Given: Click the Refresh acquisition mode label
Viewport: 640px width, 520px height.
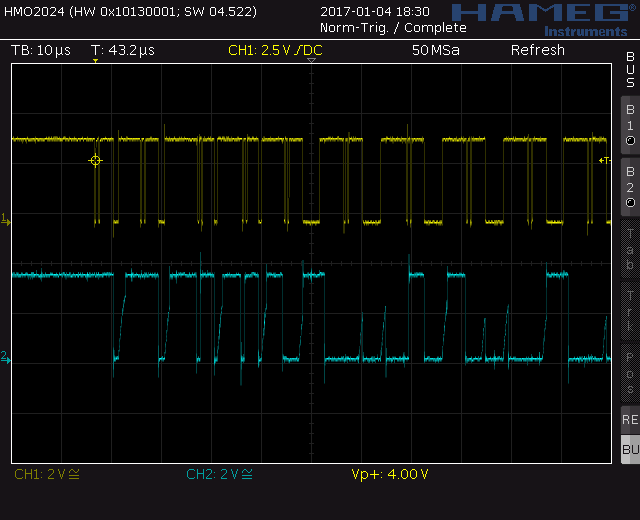Looking at the screenshot, I should point(538,50).
